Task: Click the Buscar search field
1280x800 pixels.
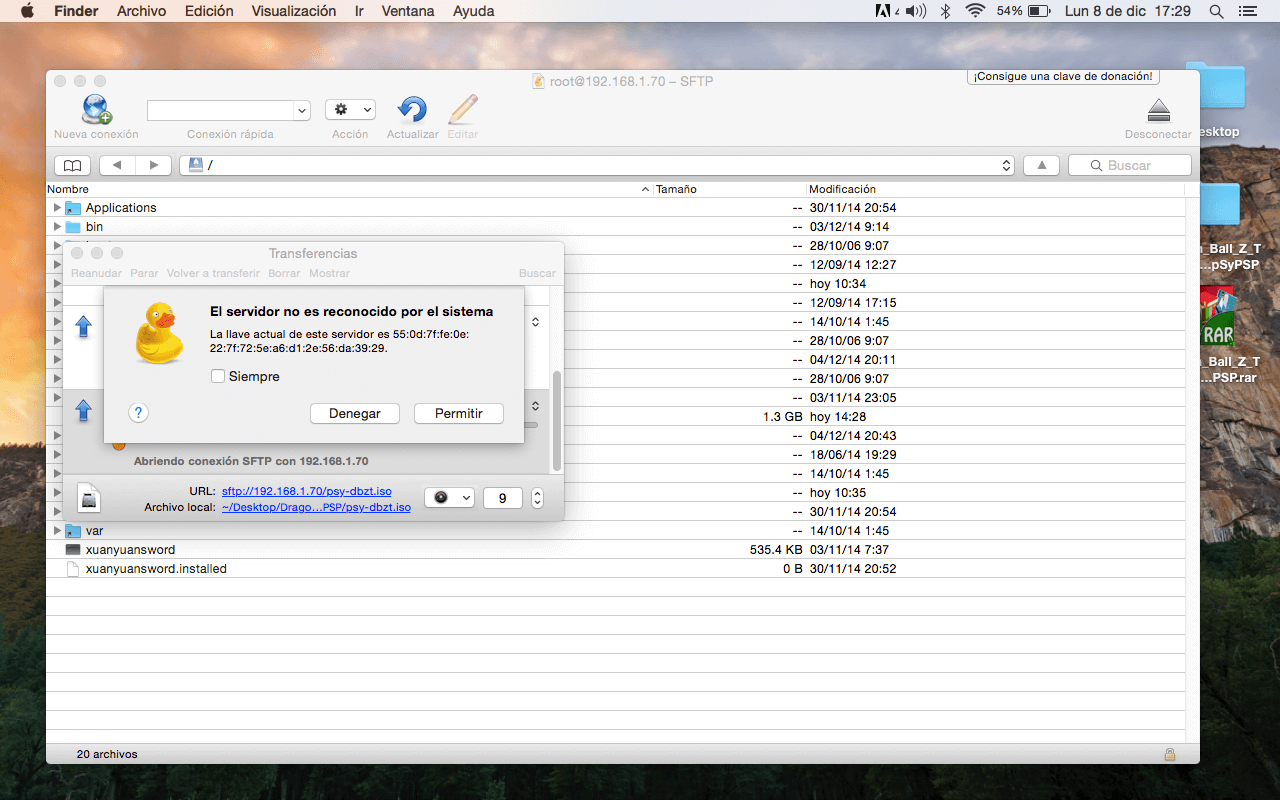Action: click(1129, 165)
